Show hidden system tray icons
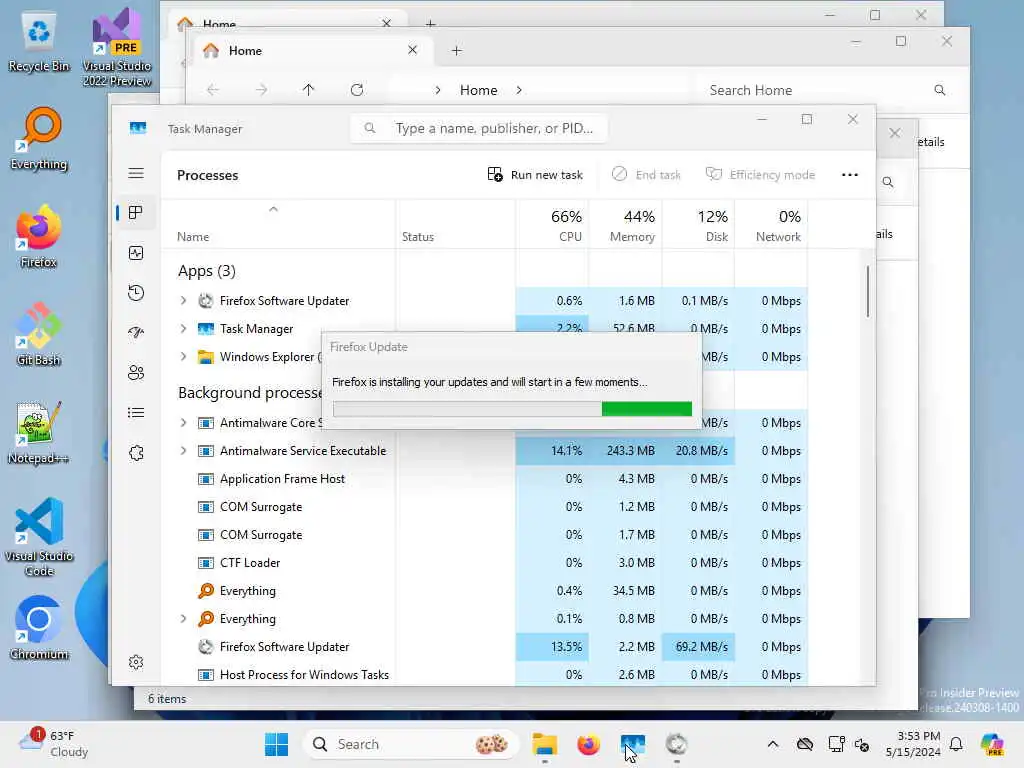 pyautogui.click(x=773, y=744)
